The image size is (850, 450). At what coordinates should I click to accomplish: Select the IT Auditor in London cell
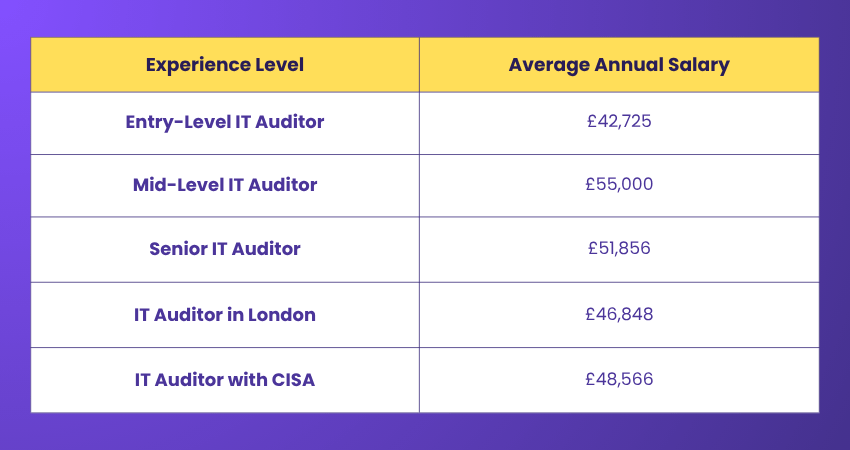tap(225, 314)
